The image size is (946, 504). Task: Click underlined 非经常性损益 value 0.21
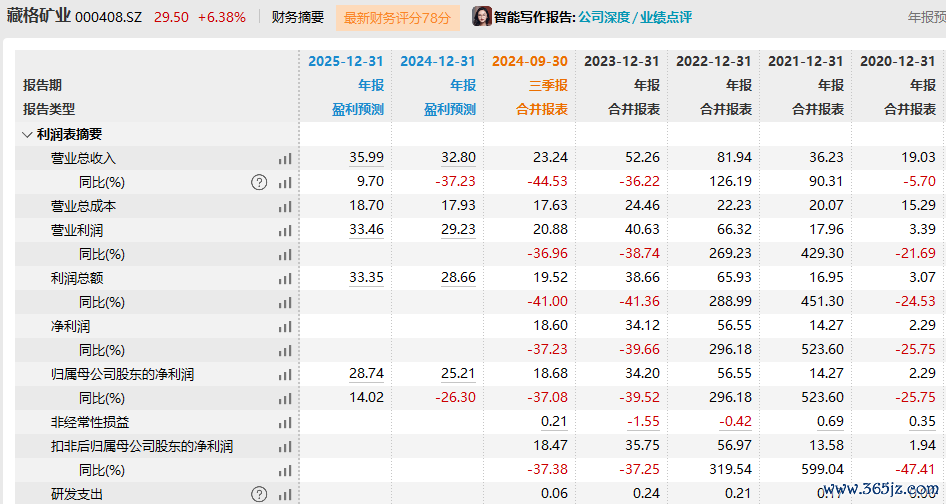click(x=554, y=421)
